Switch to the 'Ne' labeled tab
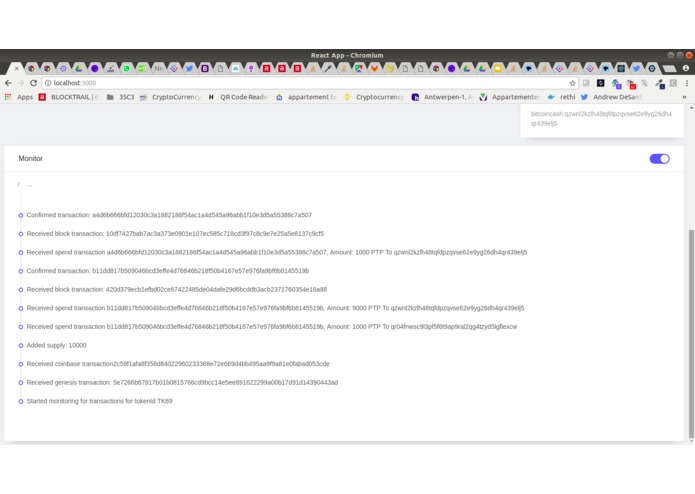The image size is (695, 494). point(158,68)
